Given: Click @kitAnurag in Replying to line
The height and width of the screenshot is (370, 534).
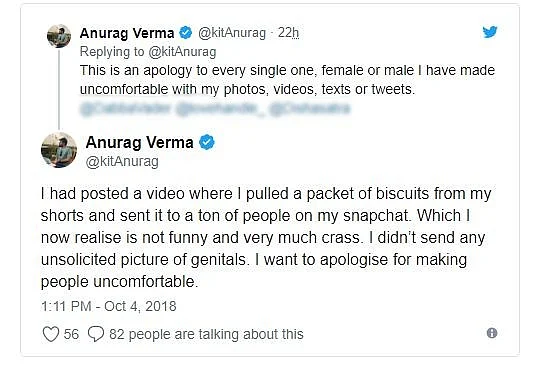Looking at the screenshot, I should pos(182,52).
